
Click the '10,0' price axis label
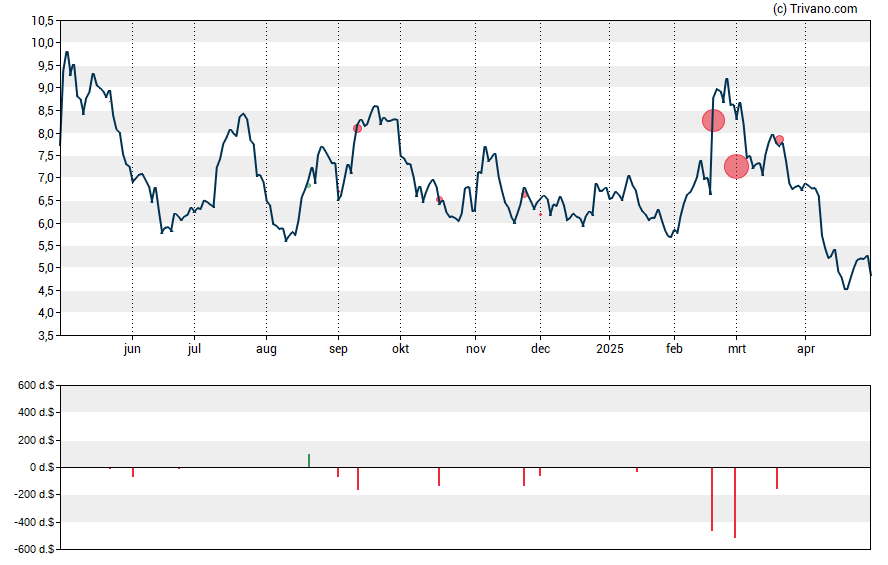tap(42, 43)
